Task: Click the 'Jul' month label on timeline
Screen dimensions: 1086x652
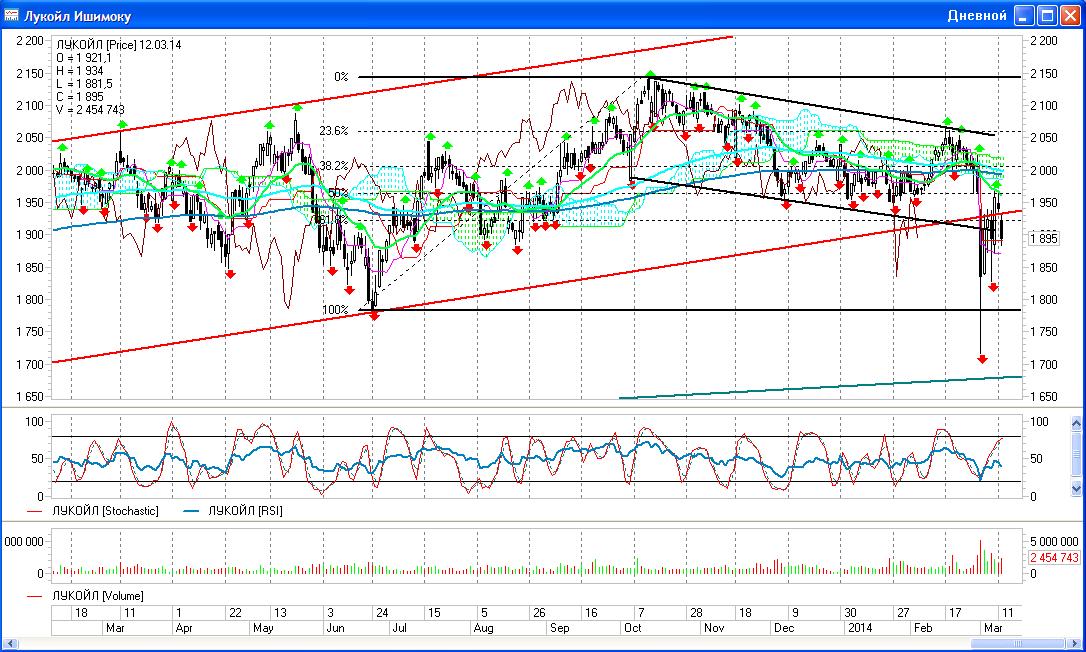Action: click(x=400, y=628)
